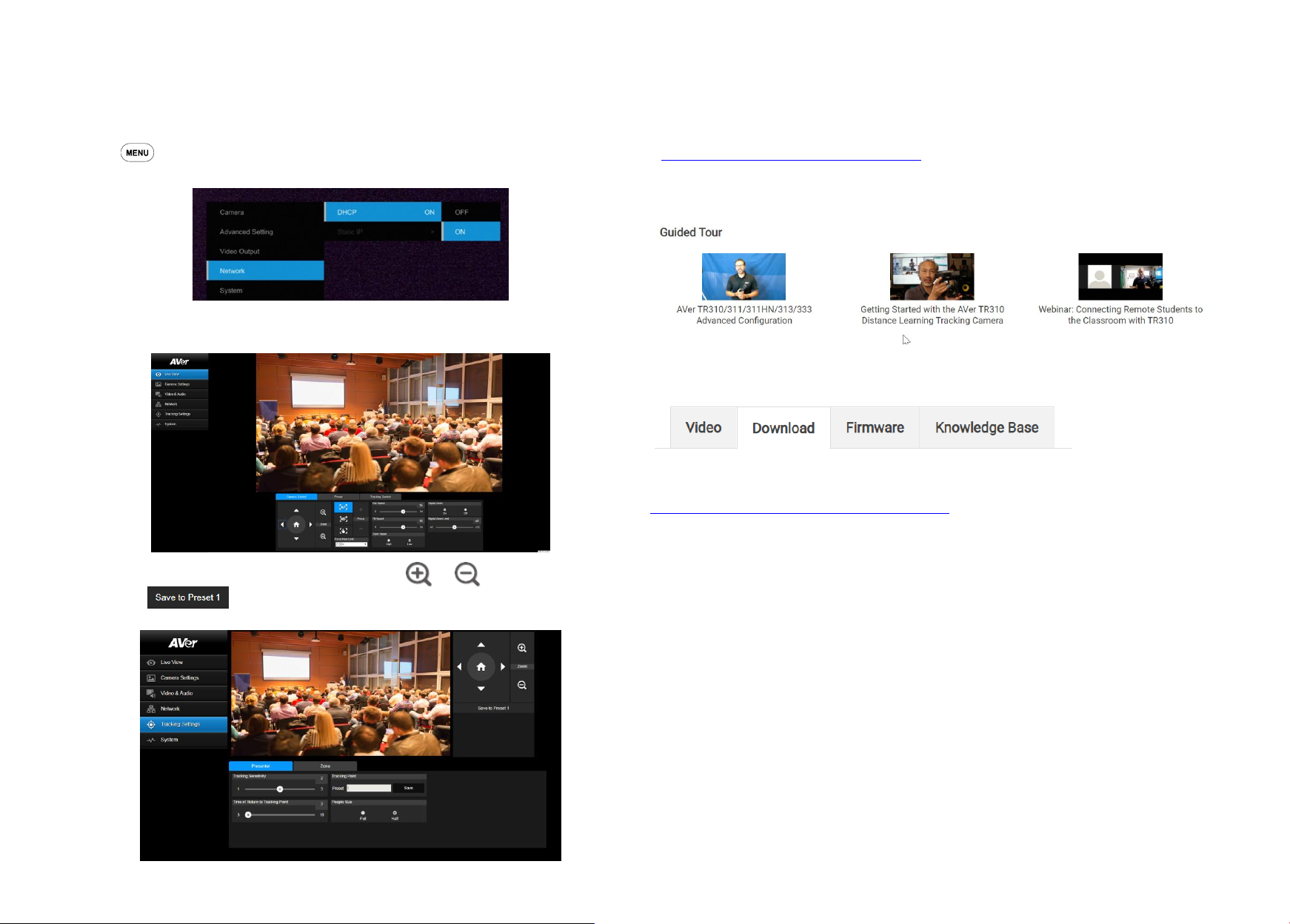Click zoom-in magnifier beside the Tracking Settings video

[522, 648]
